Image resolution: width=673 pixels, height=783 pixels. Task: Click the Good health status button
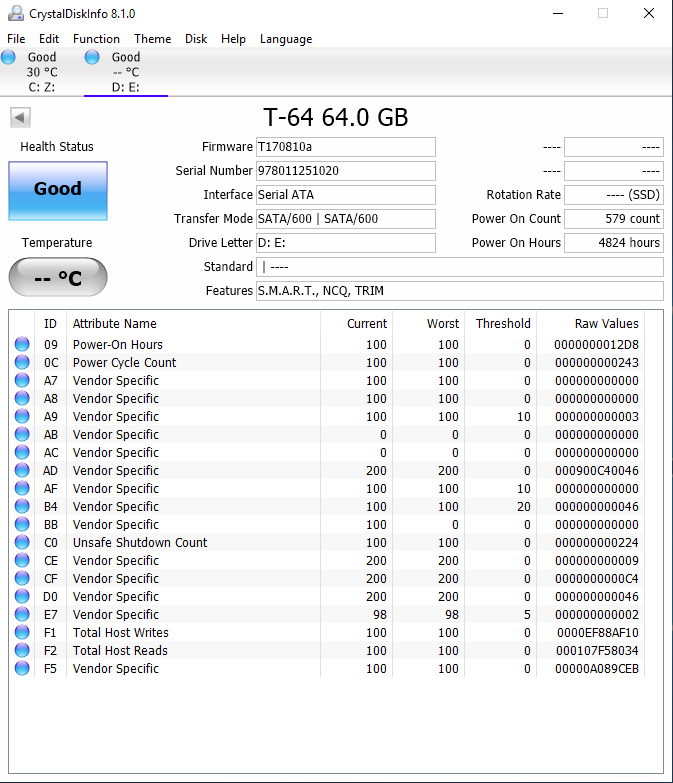tap(58, 190)
